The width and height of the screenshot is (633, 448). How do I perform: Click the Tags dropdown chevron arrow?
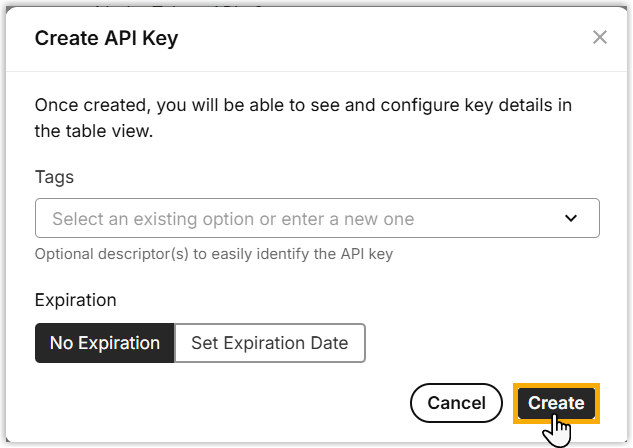tap(571, 218)
